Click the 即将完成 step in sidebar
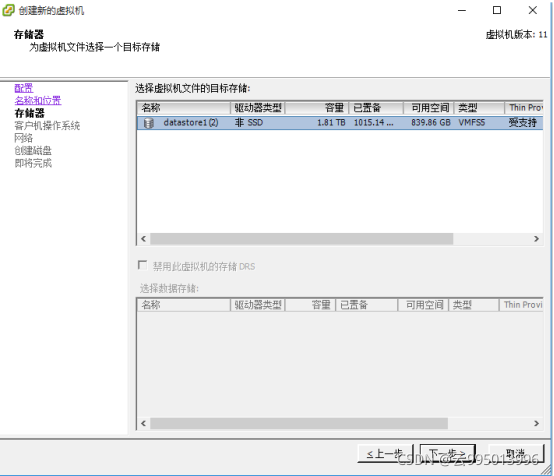Image resolution: width=554 pixels, height=476 pixels. [x=33, y=163]
